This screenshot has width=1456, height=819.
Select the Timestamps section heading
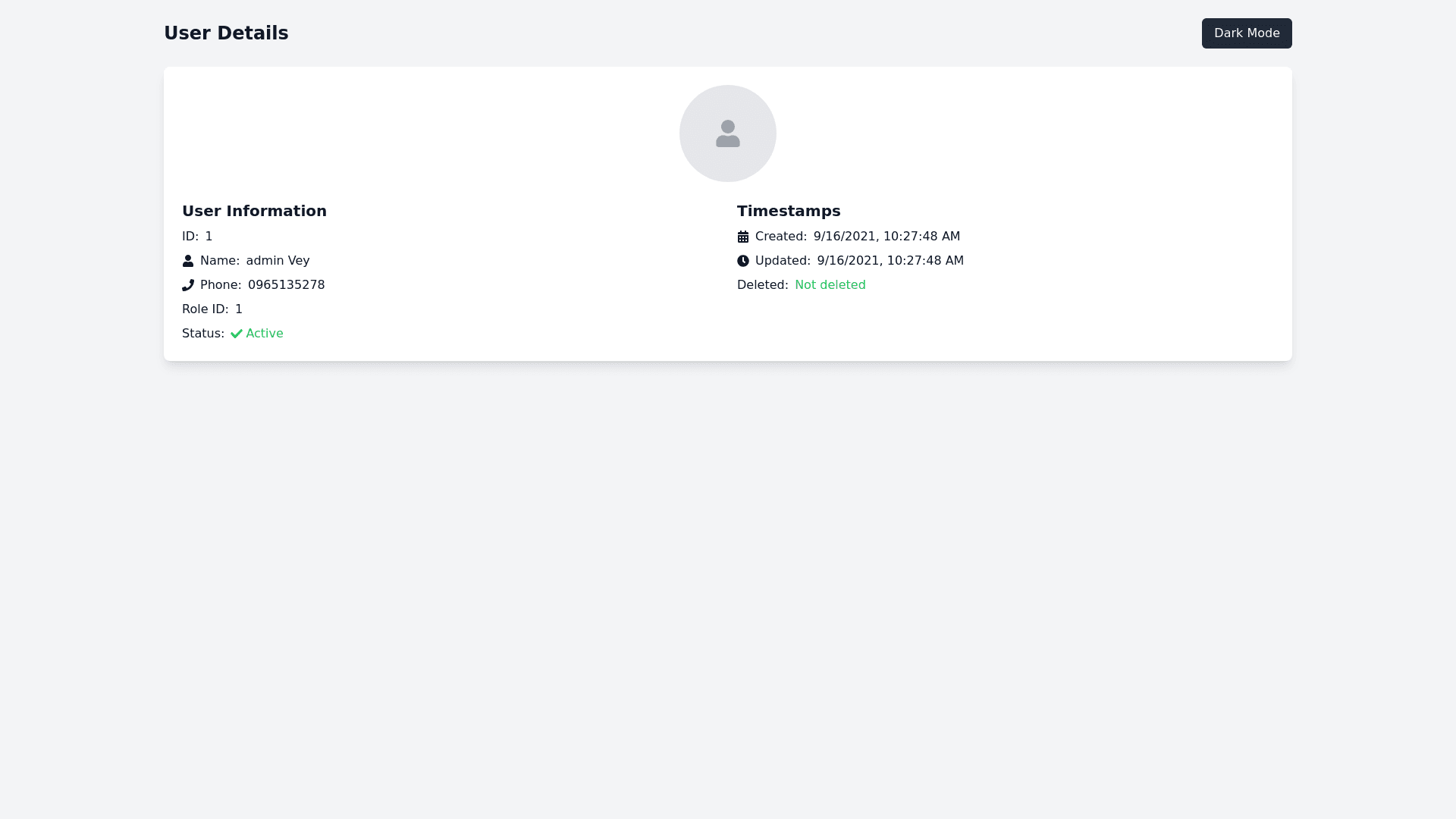pyautogui.click(x=789, y=211)
